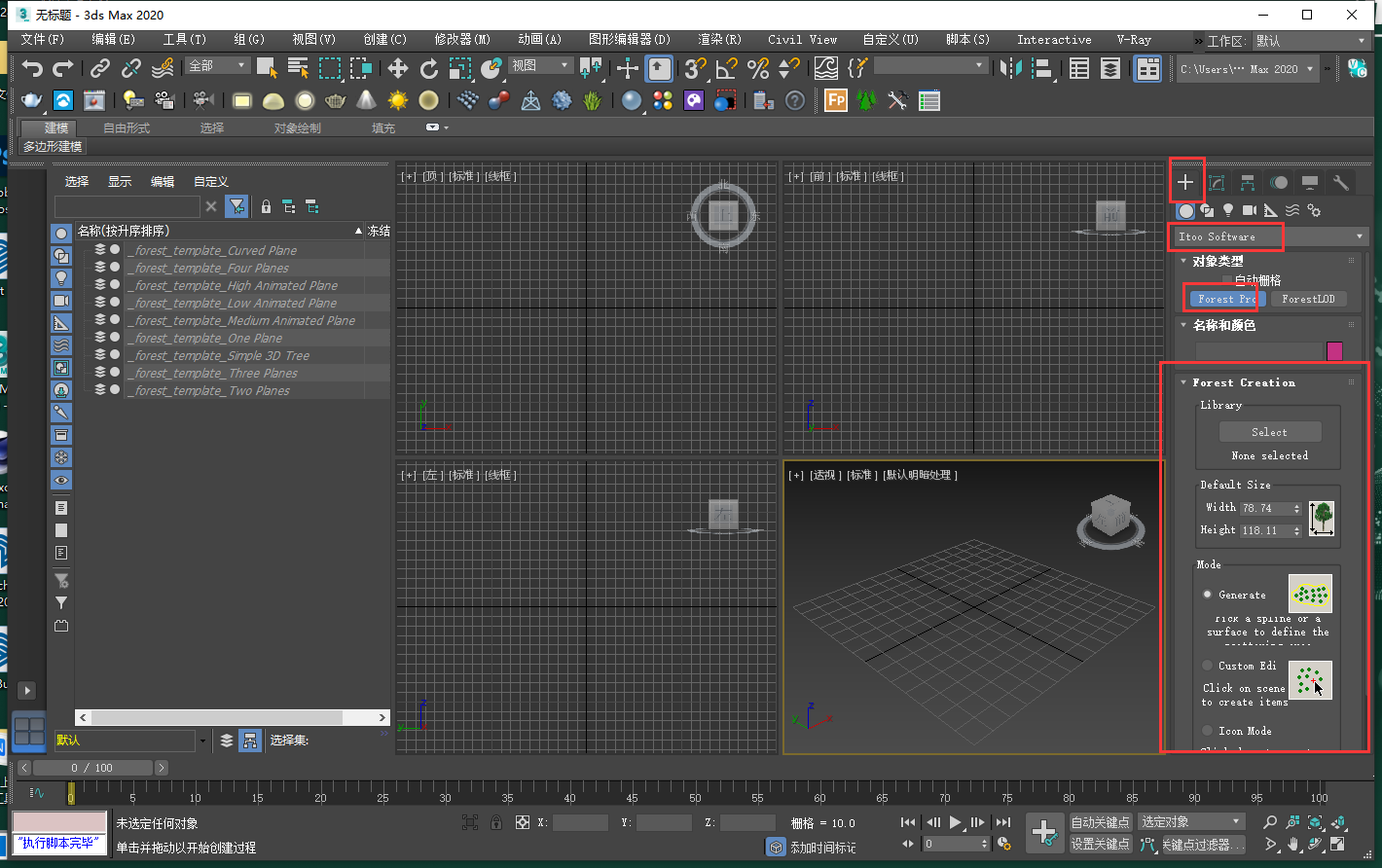This screenshot has height=868, width=1382.
Task: Open the 编辑(E) menu
Action: (x=113, y=40)
